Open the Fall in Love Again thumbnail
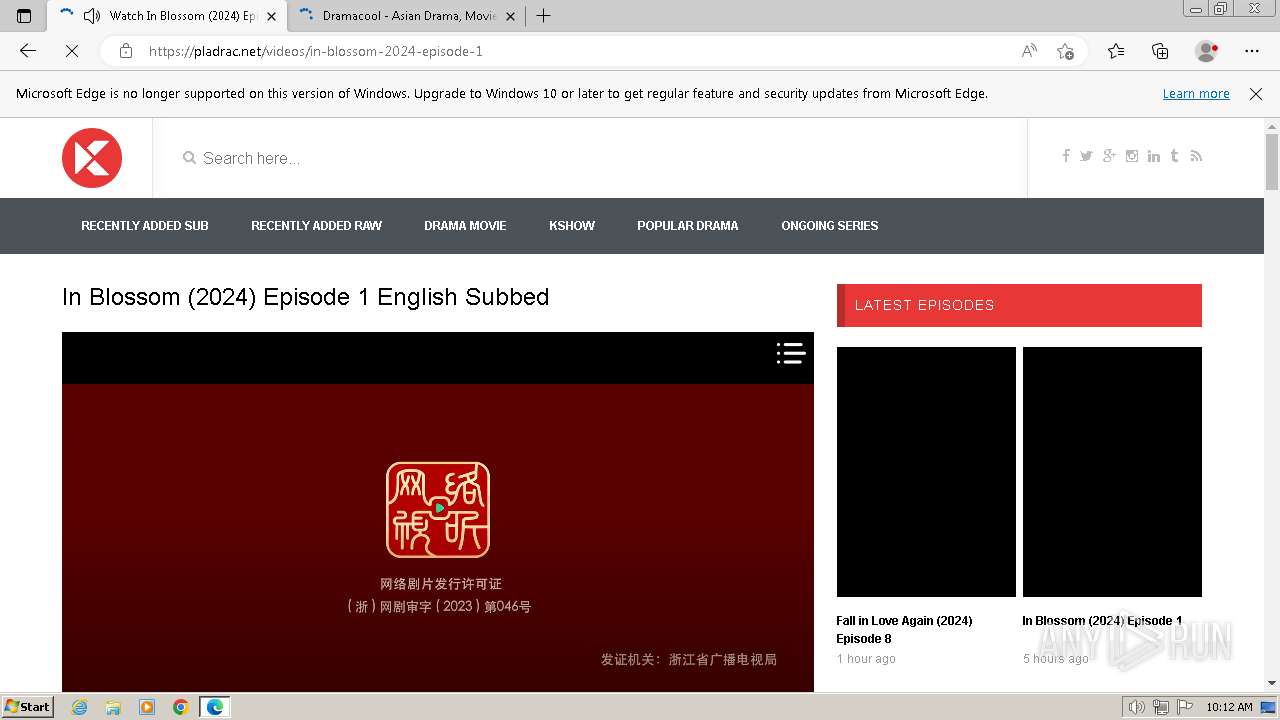Viewport: 1280px width, 720px height. pos(926,472)
